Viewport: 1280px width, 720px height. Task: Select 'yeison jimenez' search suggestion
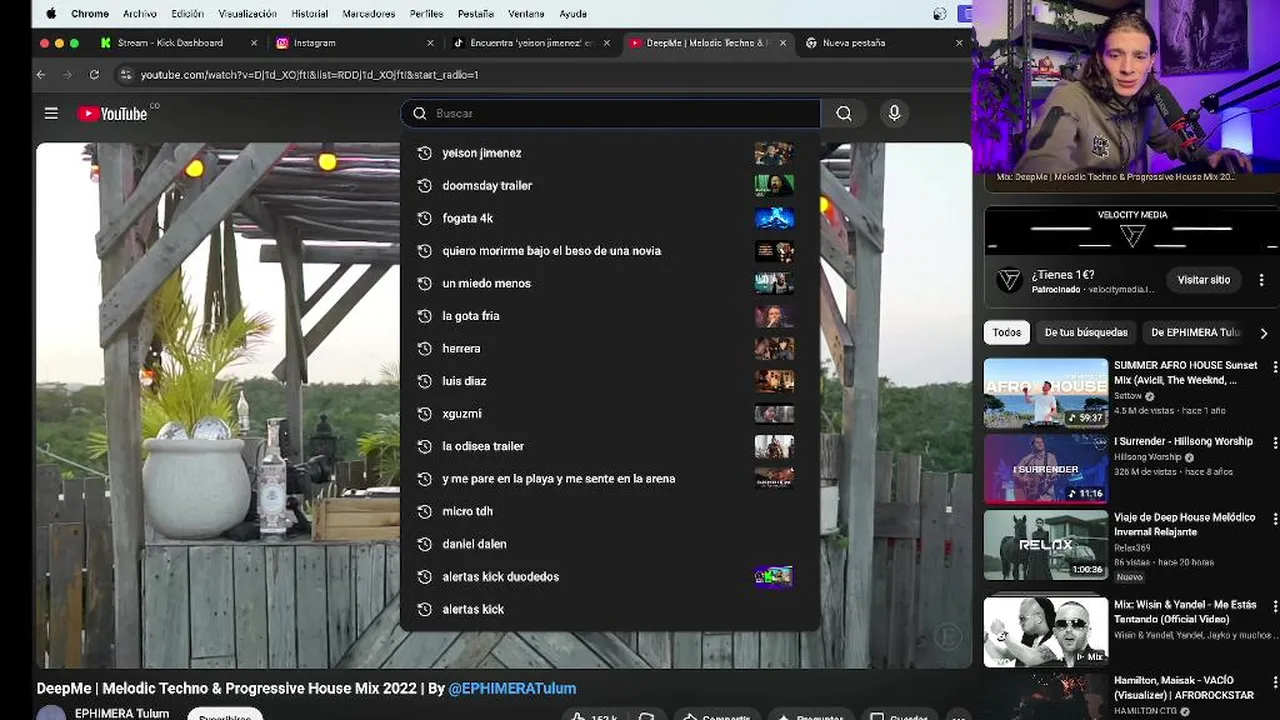pos(609,153)
